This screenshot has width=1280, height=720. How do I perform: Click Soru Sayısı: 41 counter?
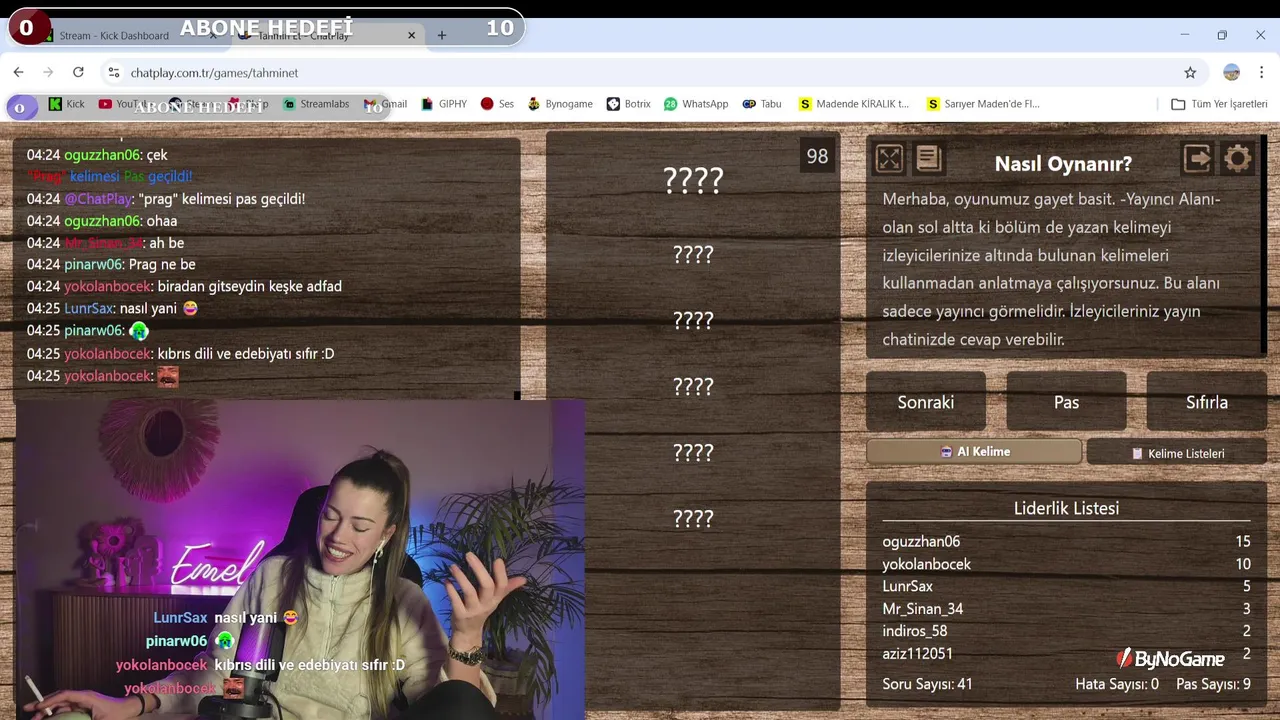point(927,684)
